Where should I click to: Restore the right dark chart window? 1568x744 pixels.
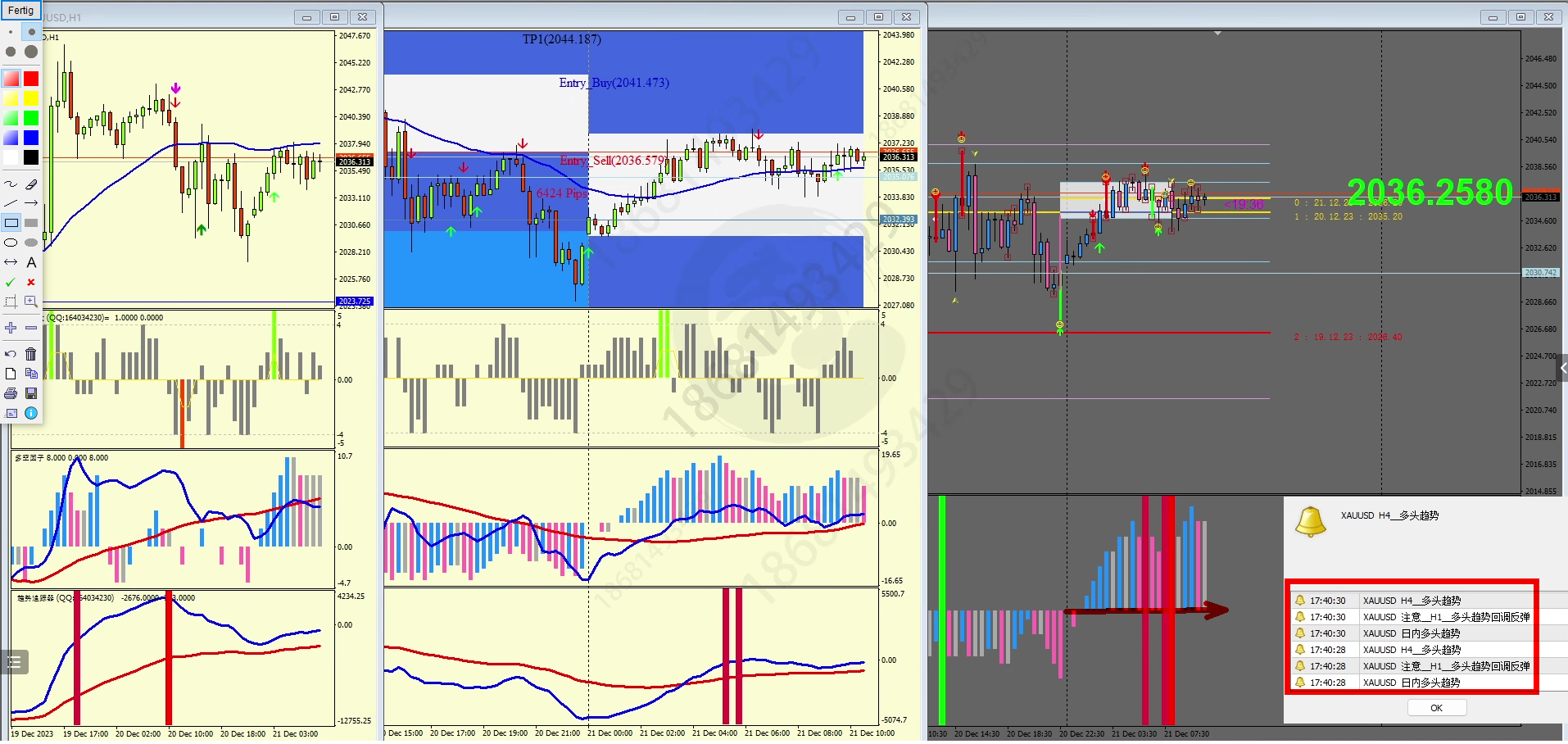1520,17
